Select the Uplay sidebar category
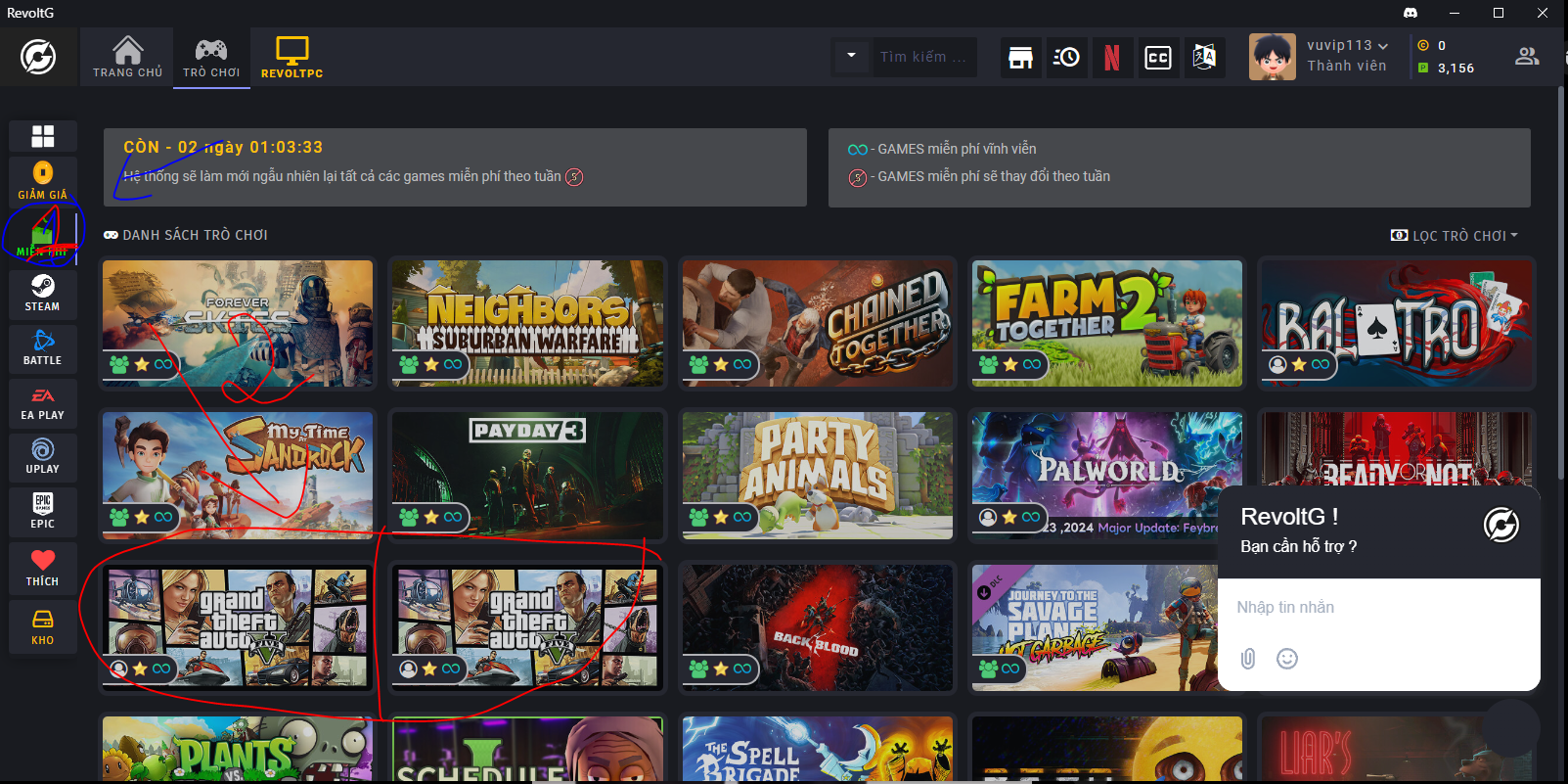The width and height of the screenshot is (1568, 784). click(x=42, y=457)
